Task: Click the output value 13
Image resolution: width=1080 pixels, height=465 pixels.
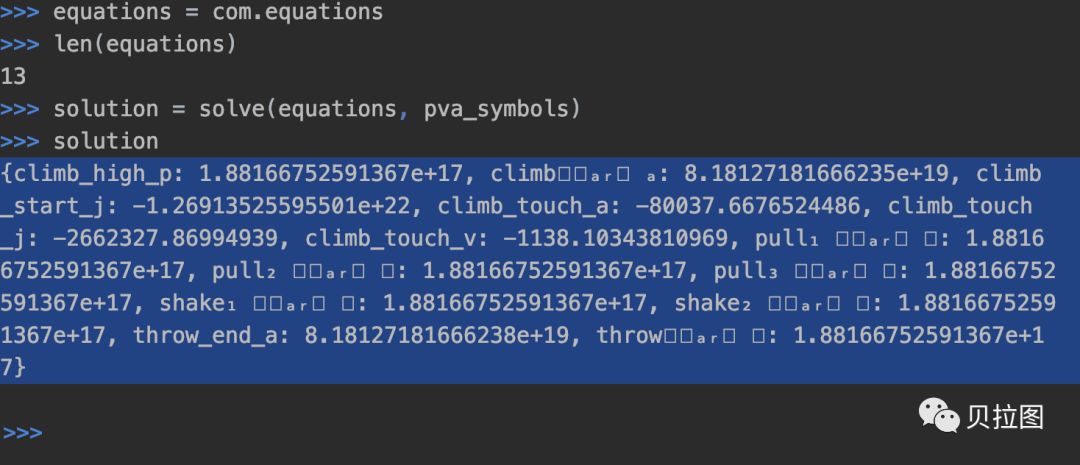Action: (x=14, y=77)
